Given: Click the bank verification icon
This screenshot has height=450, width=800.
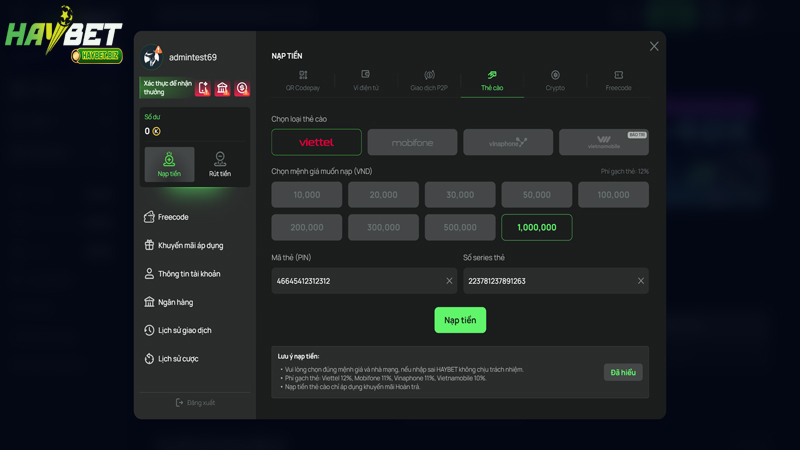Looking at the screenshot, I should coord(222,89).
